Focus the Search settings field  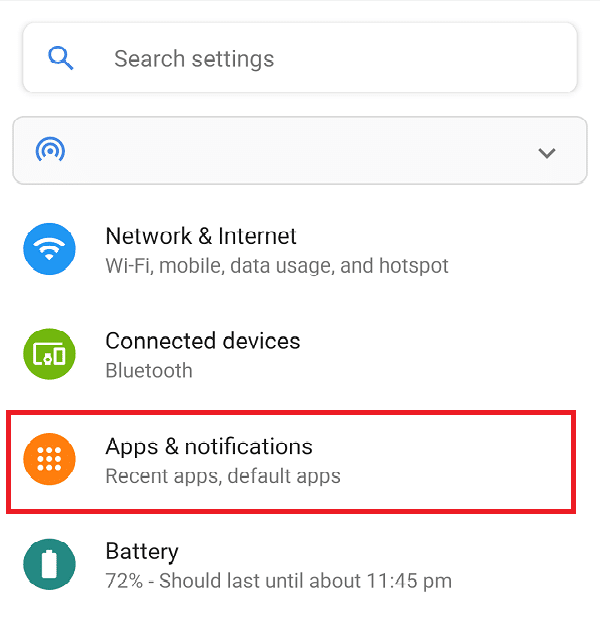[x=300, y=58]
